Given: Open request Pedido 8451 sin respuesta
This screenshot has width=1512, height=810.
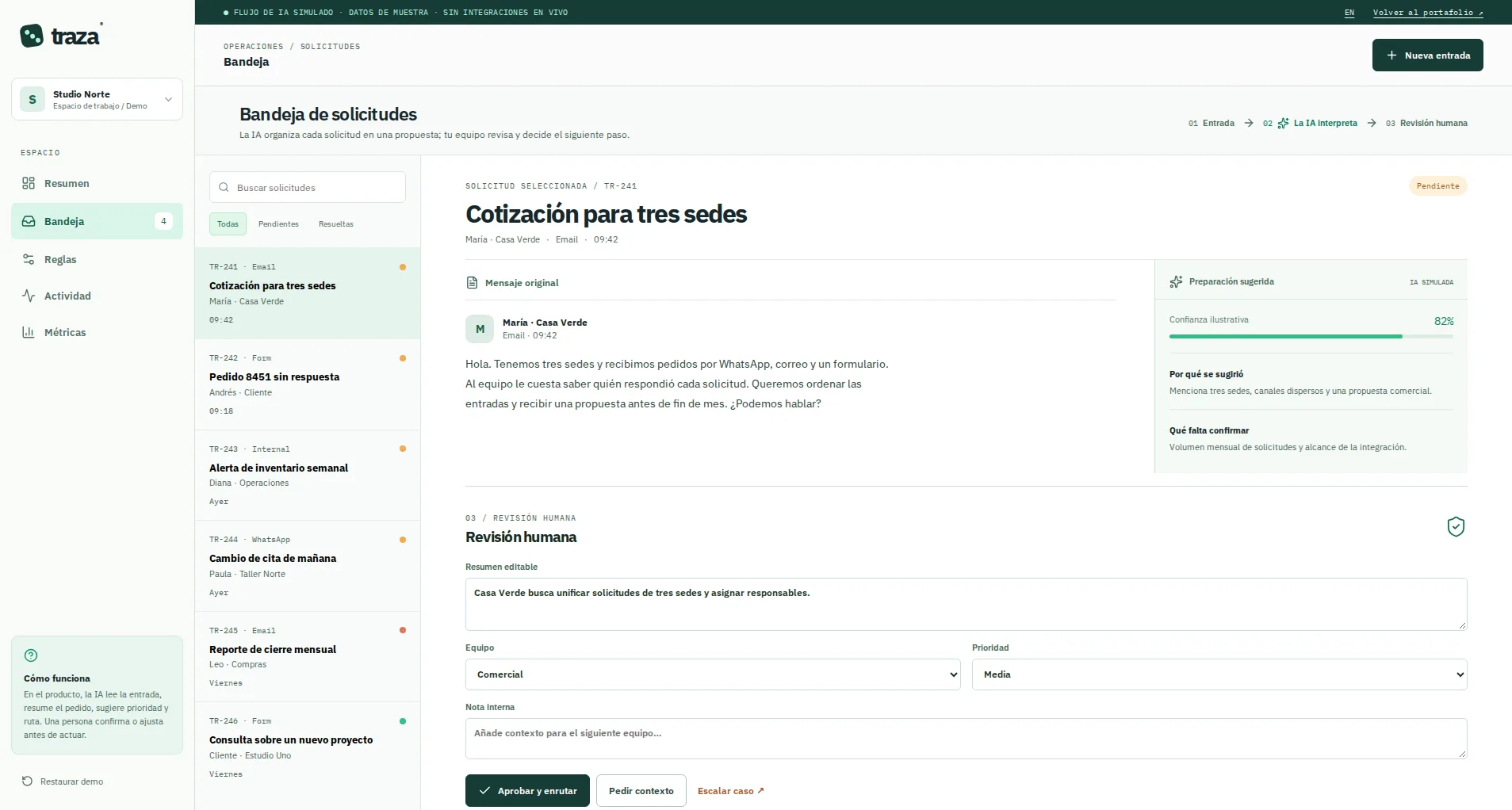Looking at the screenshot, I should tap(308, 384).
